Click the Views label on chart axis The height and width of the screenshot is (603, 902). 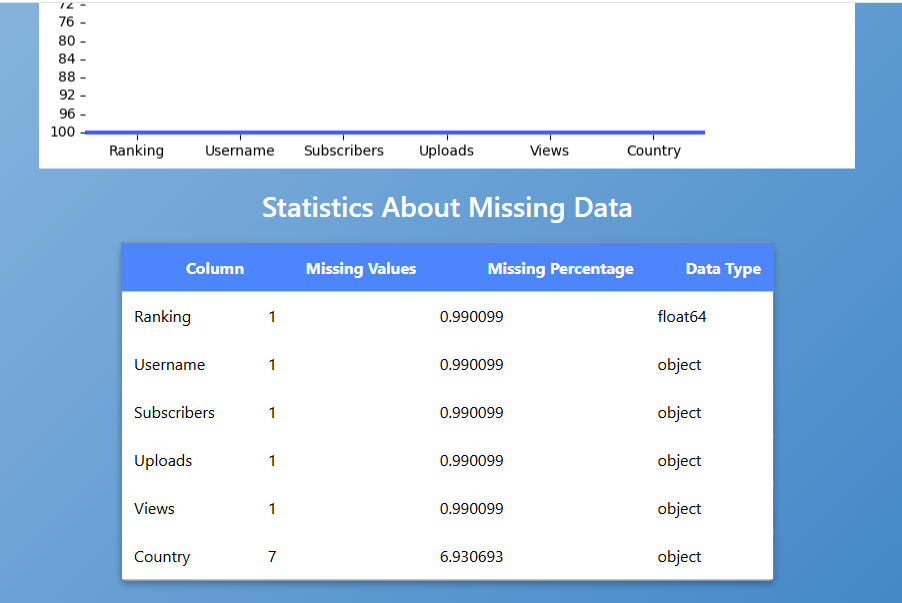(x=549, y=151)
